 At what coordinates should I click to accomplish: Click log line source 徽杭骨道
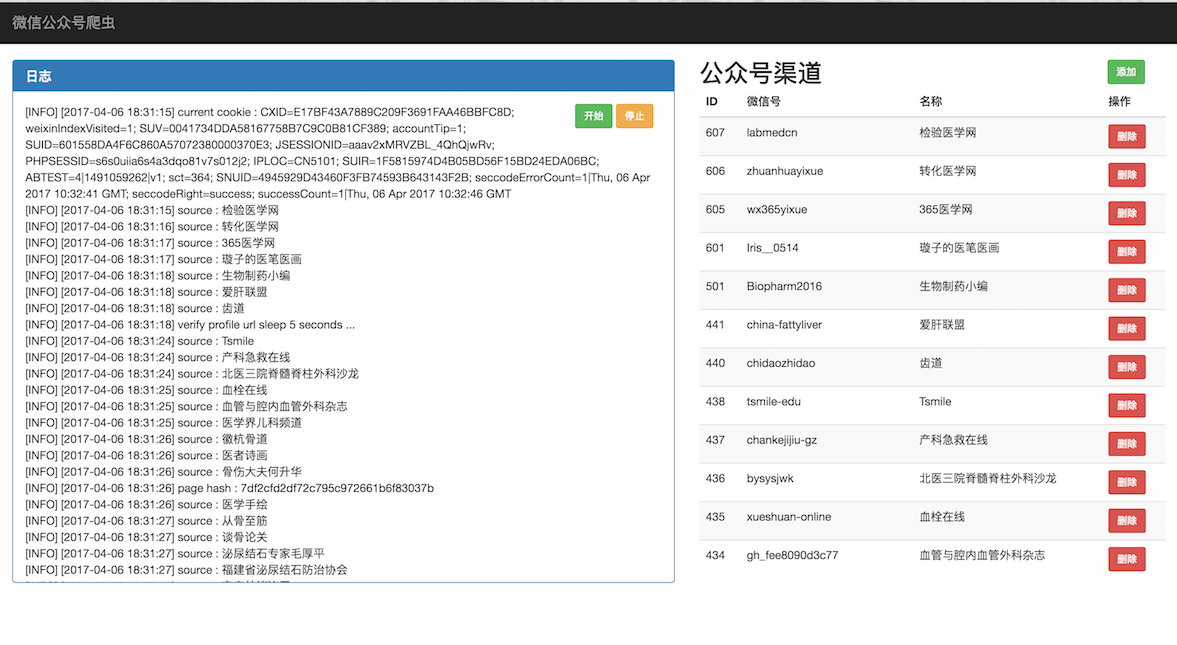pyautogui.click(x=146, y=439)
